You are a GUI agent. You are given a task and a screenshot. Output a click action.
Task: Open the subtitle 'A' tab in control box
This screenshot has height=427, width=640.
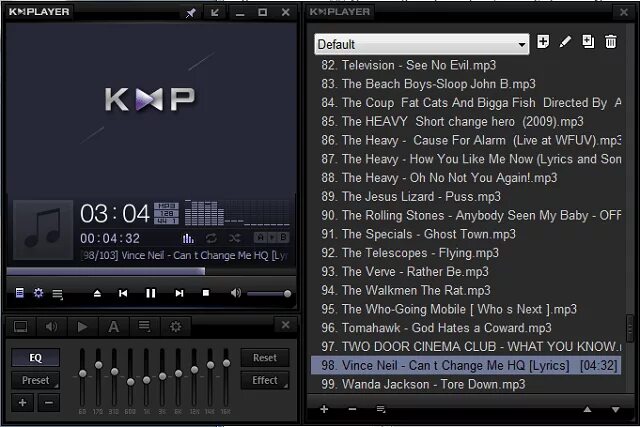pos(113,327)
